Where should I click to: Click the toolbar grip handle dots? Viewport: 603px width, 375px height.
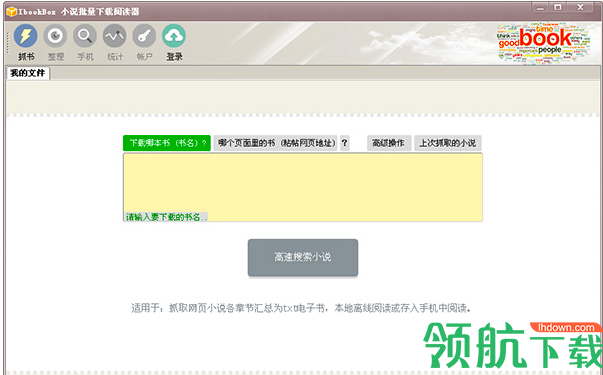(7, 42)
